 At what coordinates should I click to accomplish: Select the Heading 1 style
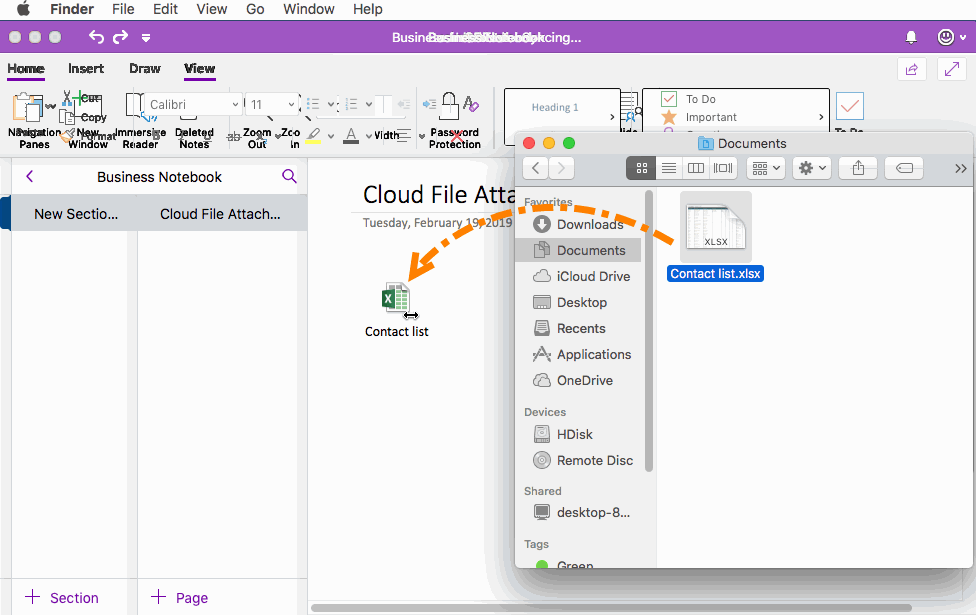pyautogui.click(x=555, y=107)
